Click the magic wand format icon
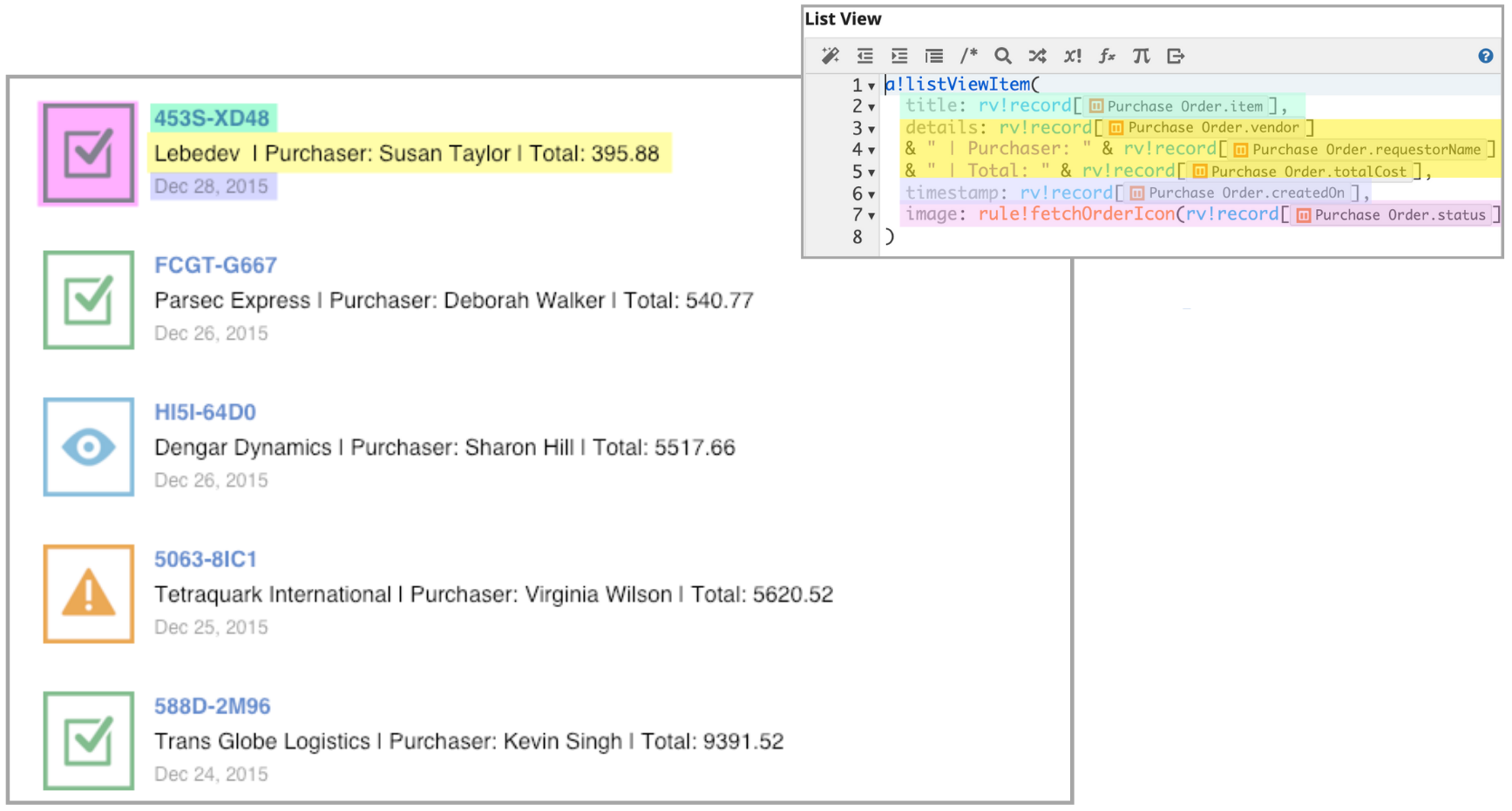 tap(830, 56)
